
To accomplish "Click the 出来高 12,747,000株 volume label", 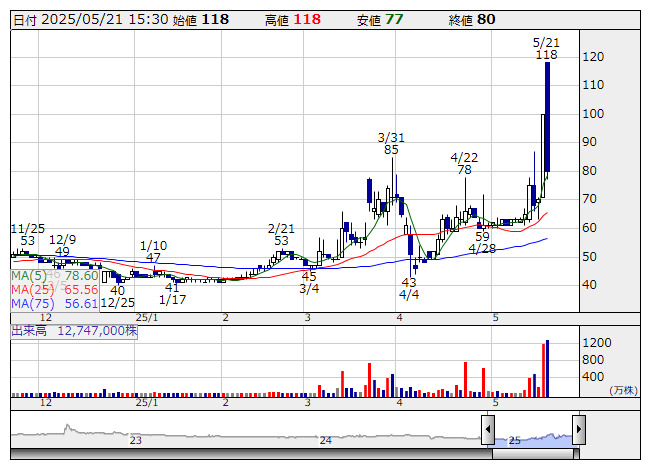I will click(74, 331).
